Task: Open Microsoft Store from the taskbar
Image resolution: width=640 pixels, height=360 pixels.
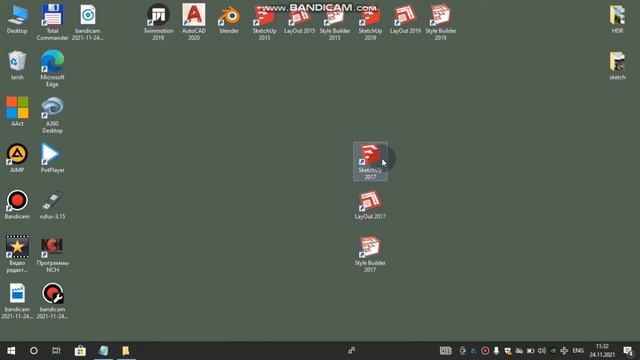Action: click(80, 351)
